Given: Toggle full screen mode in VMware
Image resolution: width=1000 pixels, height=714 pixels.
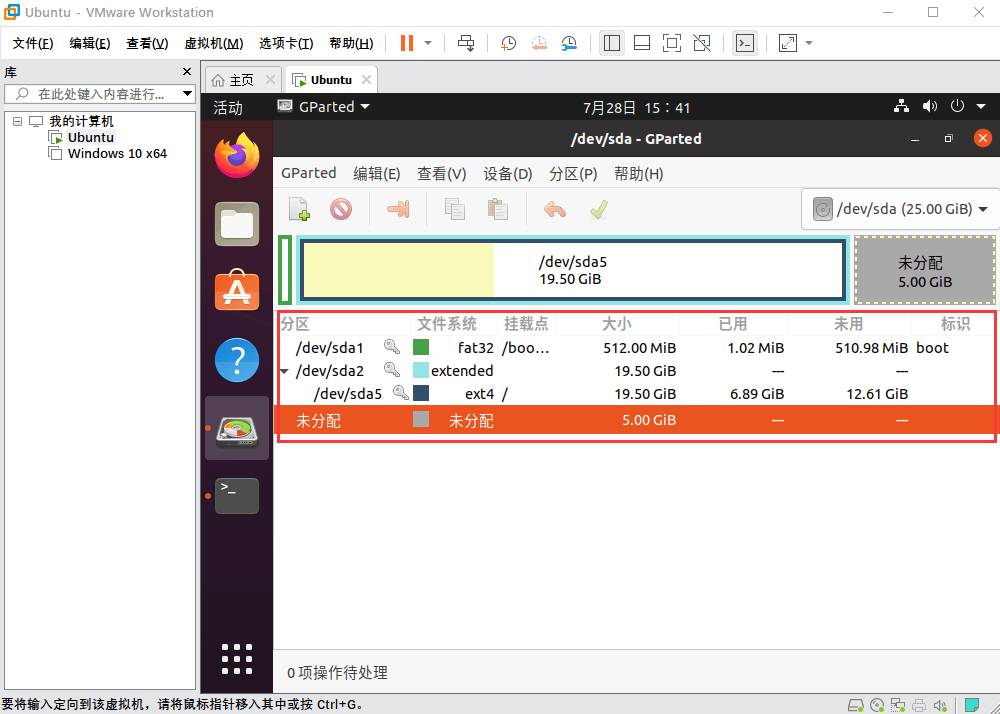Looking at the screenshot, I should coord(671,43).
